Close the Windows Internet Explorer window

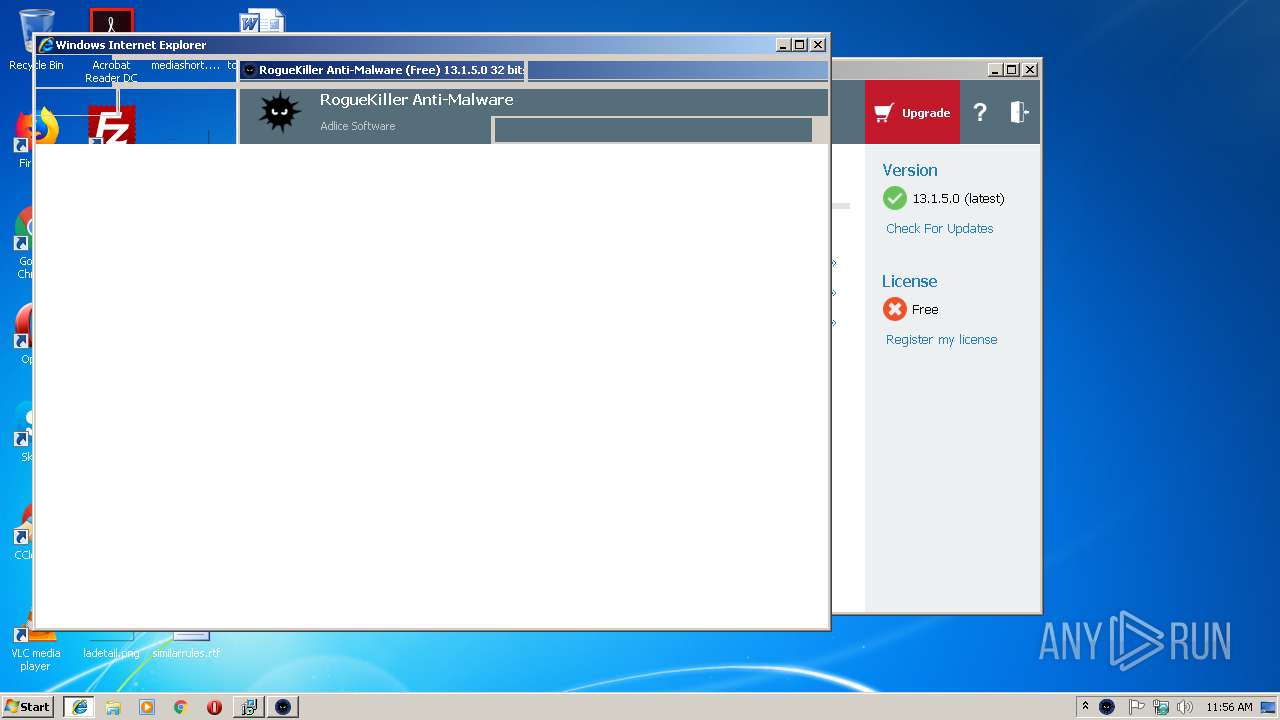pyautogui.click(x=817, y=45)
